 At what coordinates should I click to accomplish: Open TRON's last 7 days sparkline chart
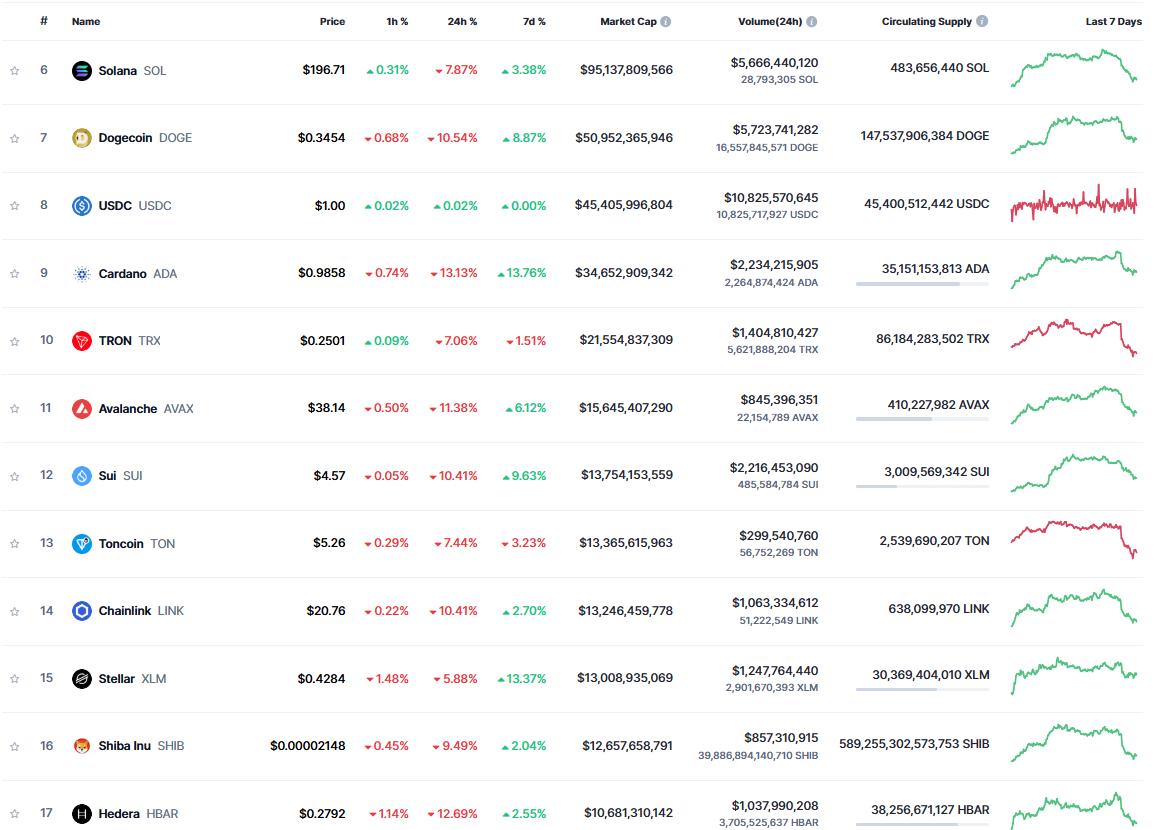pyautogui.click(x=1074, y=338)
